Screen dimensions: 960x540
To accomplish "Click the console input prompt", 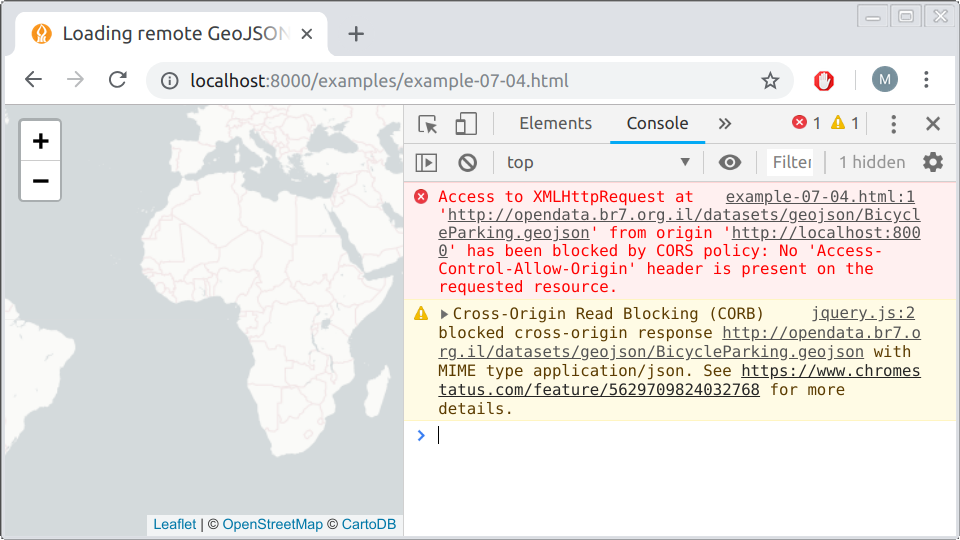I will 680,435.
